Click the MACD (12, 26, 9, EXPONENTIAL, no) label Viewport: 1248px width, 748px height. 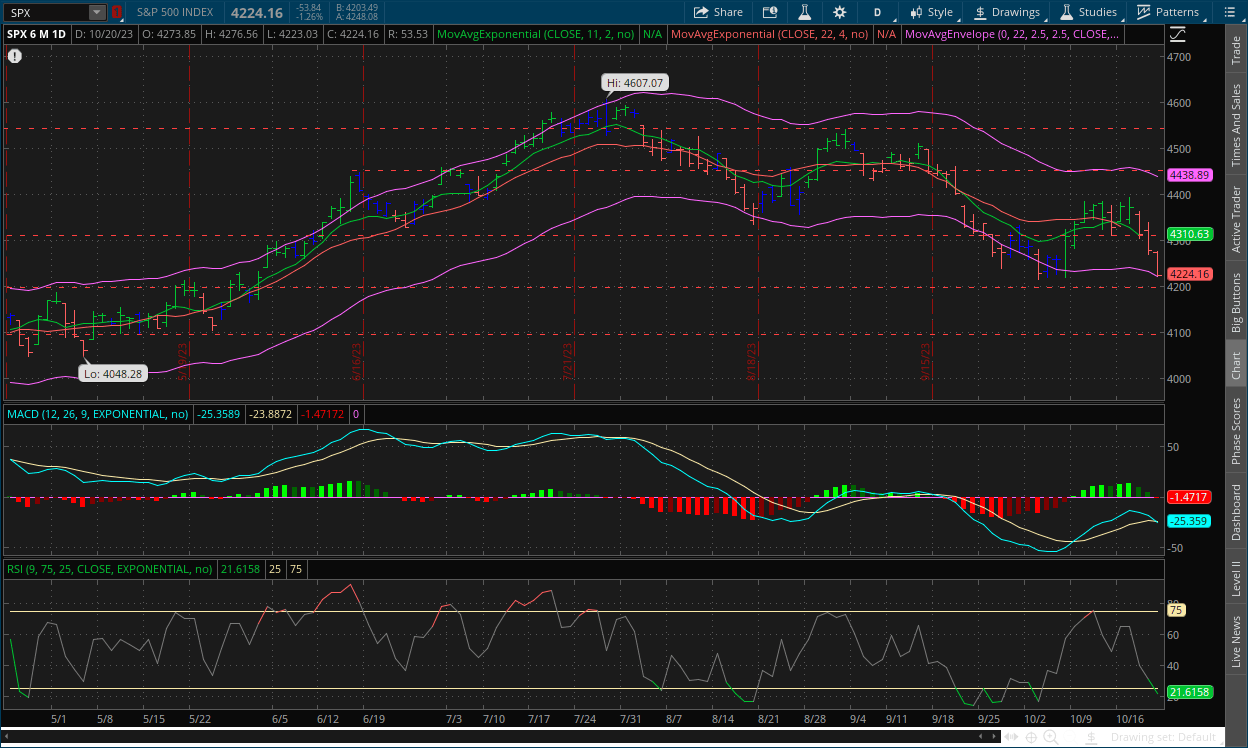(98, 413)
